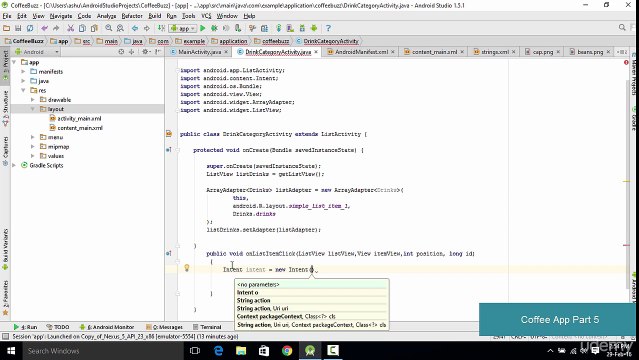Open the AVD Manager icon
The image size is (639, 360).
pos(290,28)
